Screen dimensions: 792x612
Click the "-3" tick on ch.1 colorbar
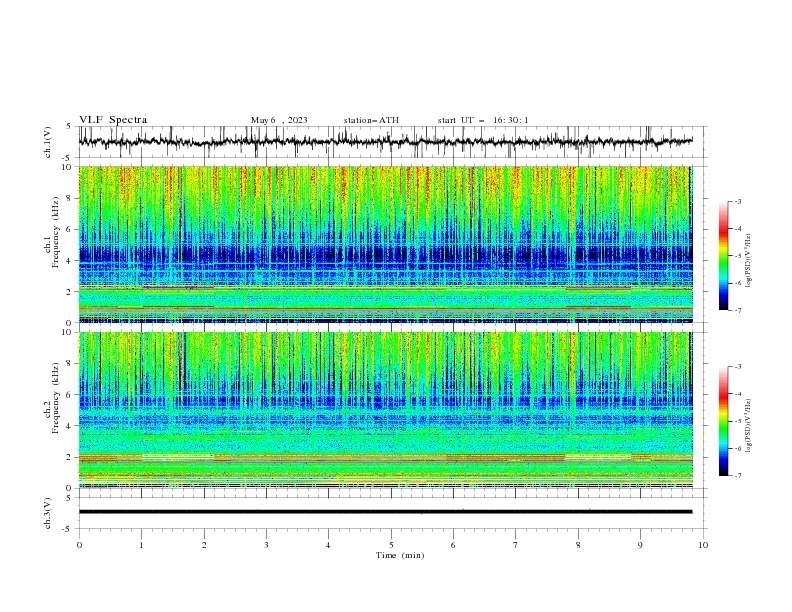(x=738, y=201)
